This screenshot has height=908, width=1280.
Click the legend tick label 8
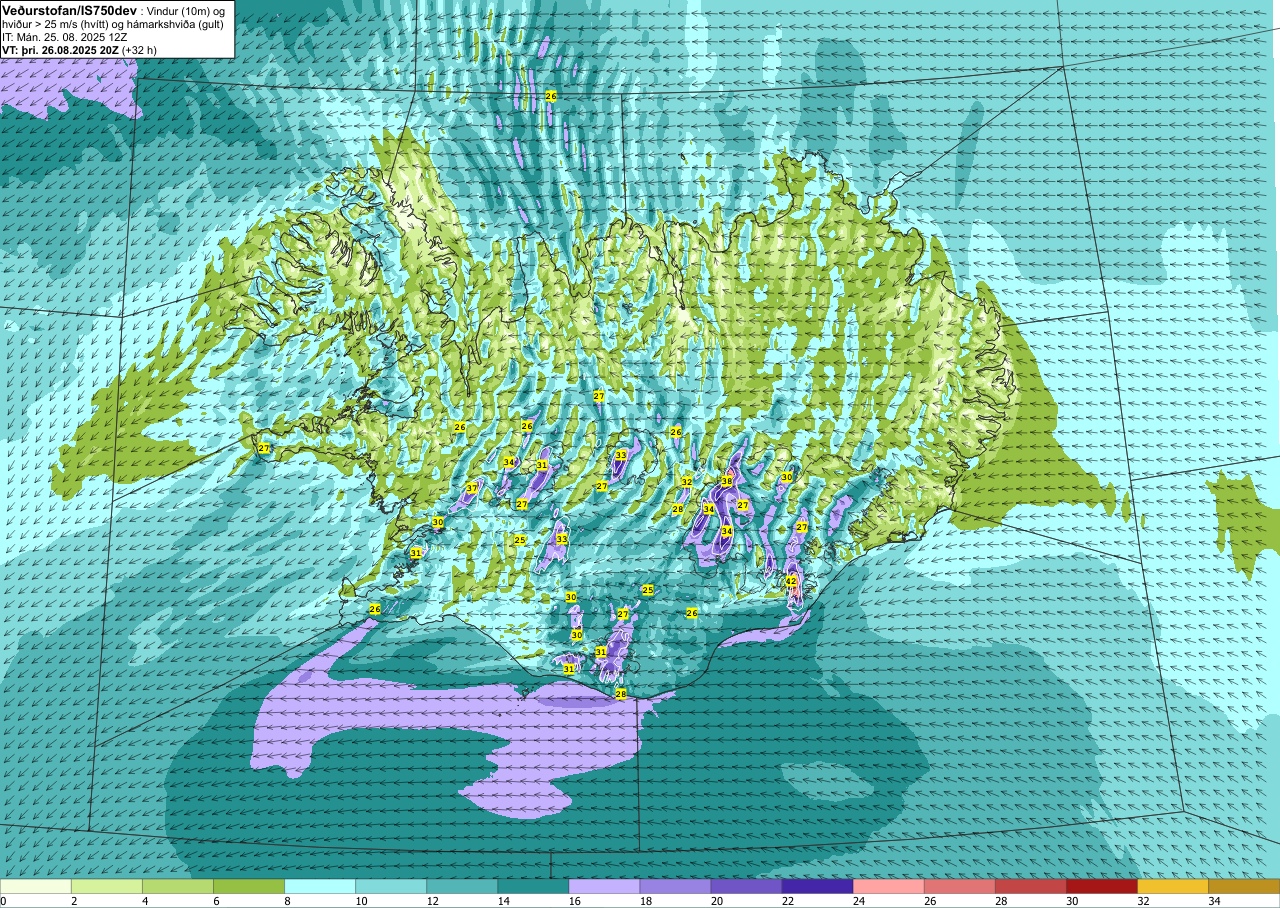(x=285, y=901)
